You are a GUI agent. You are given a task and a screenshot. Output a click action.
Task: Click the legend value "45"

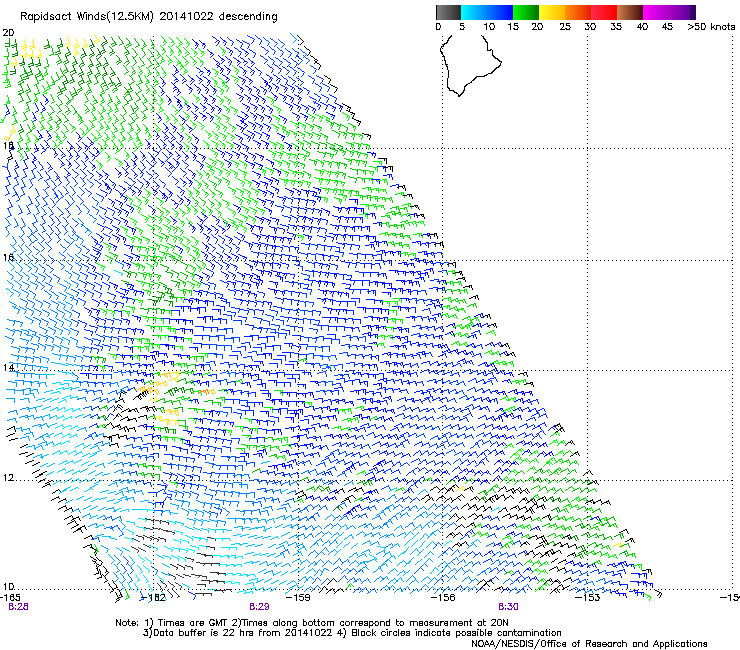(667, 27)
